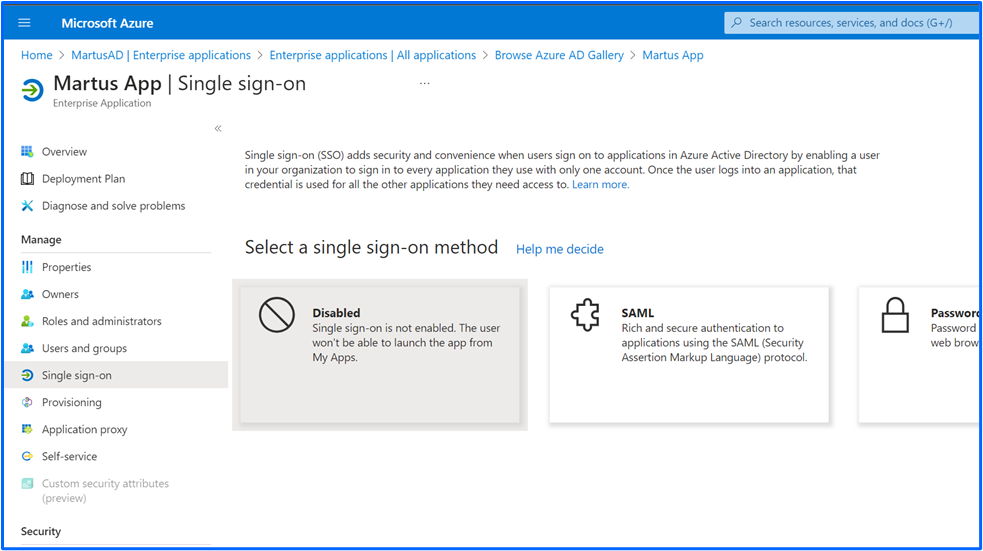
Task: Select the Password-based sign-on card
Action: (x=918, y=355)
